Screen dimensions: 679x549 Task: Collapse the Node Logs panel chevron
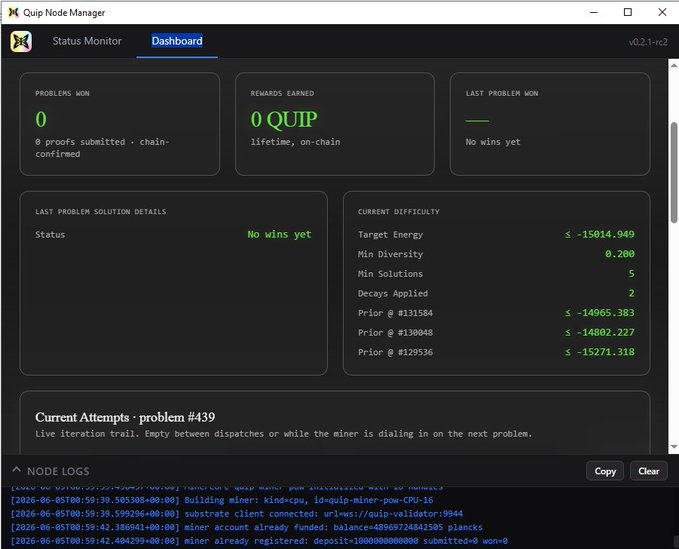[16, 470]
